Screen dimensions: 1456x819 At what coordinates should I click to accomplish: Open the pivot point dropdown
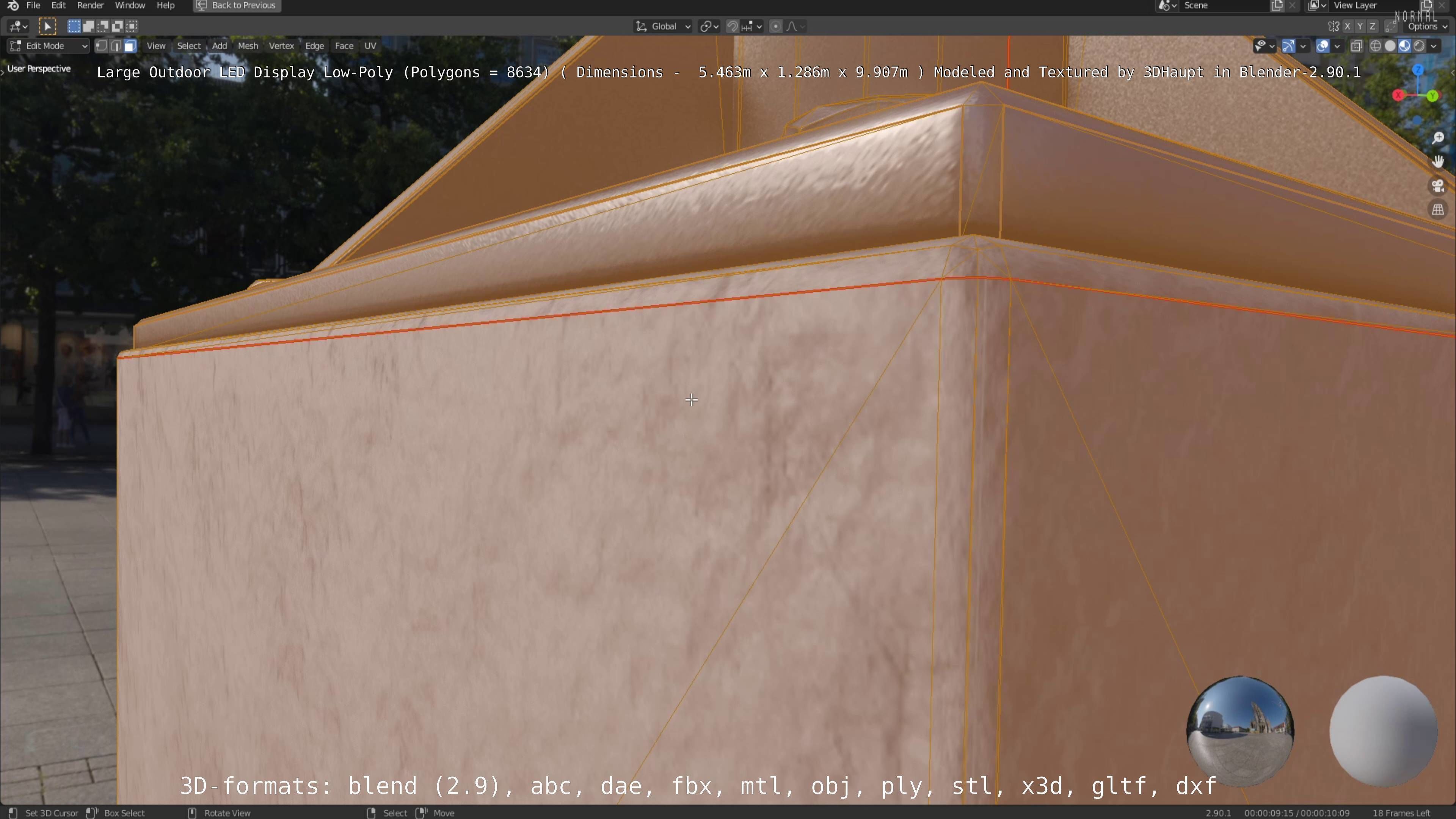[709, 27]
